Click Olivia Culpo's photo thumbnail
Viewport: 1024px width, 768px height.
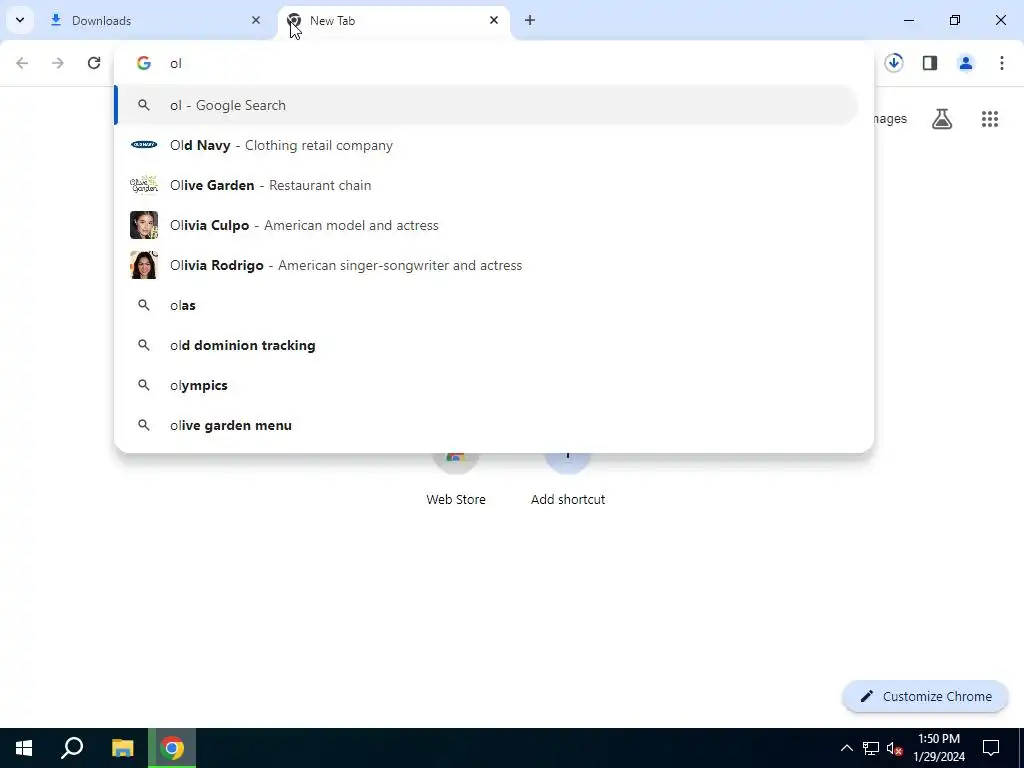click(144, 225)
